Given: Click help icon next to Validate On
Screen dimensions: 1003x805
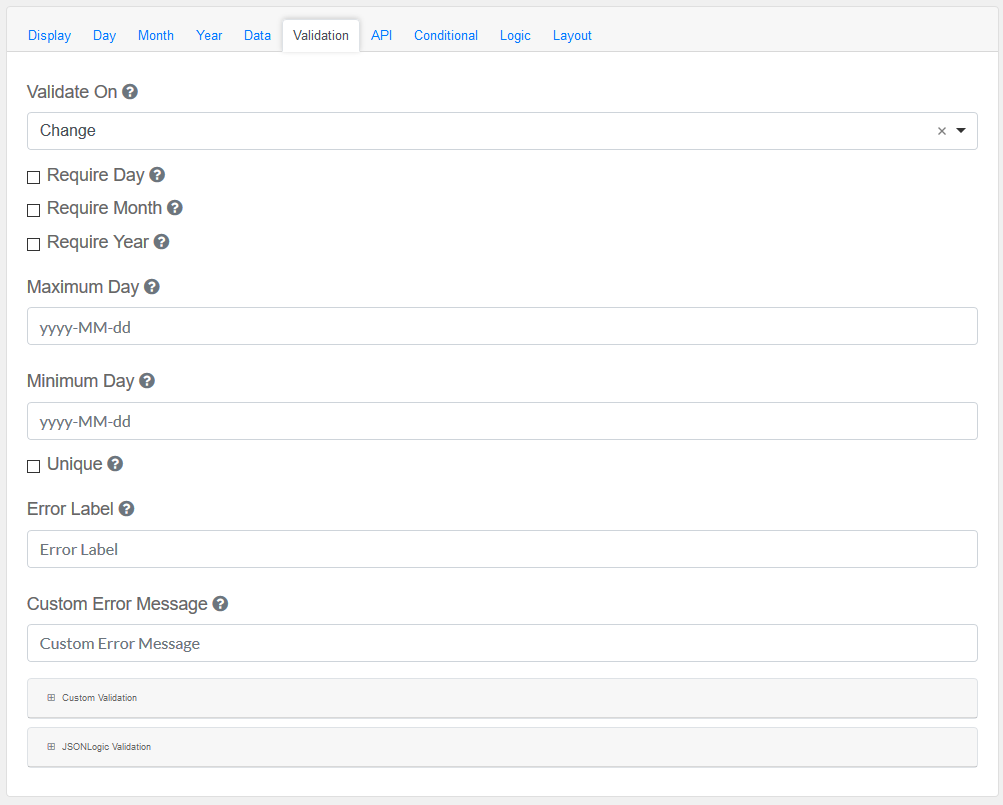Looking at the screenshot, I should [130, 92].
